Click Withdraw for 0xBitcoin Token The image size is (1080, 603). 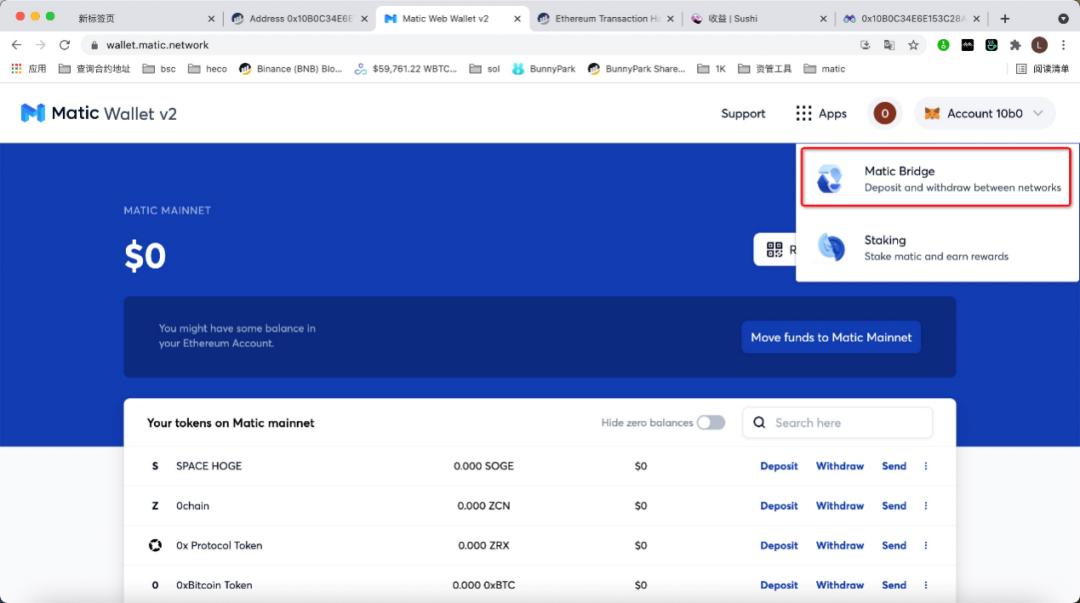pos(839,585)
